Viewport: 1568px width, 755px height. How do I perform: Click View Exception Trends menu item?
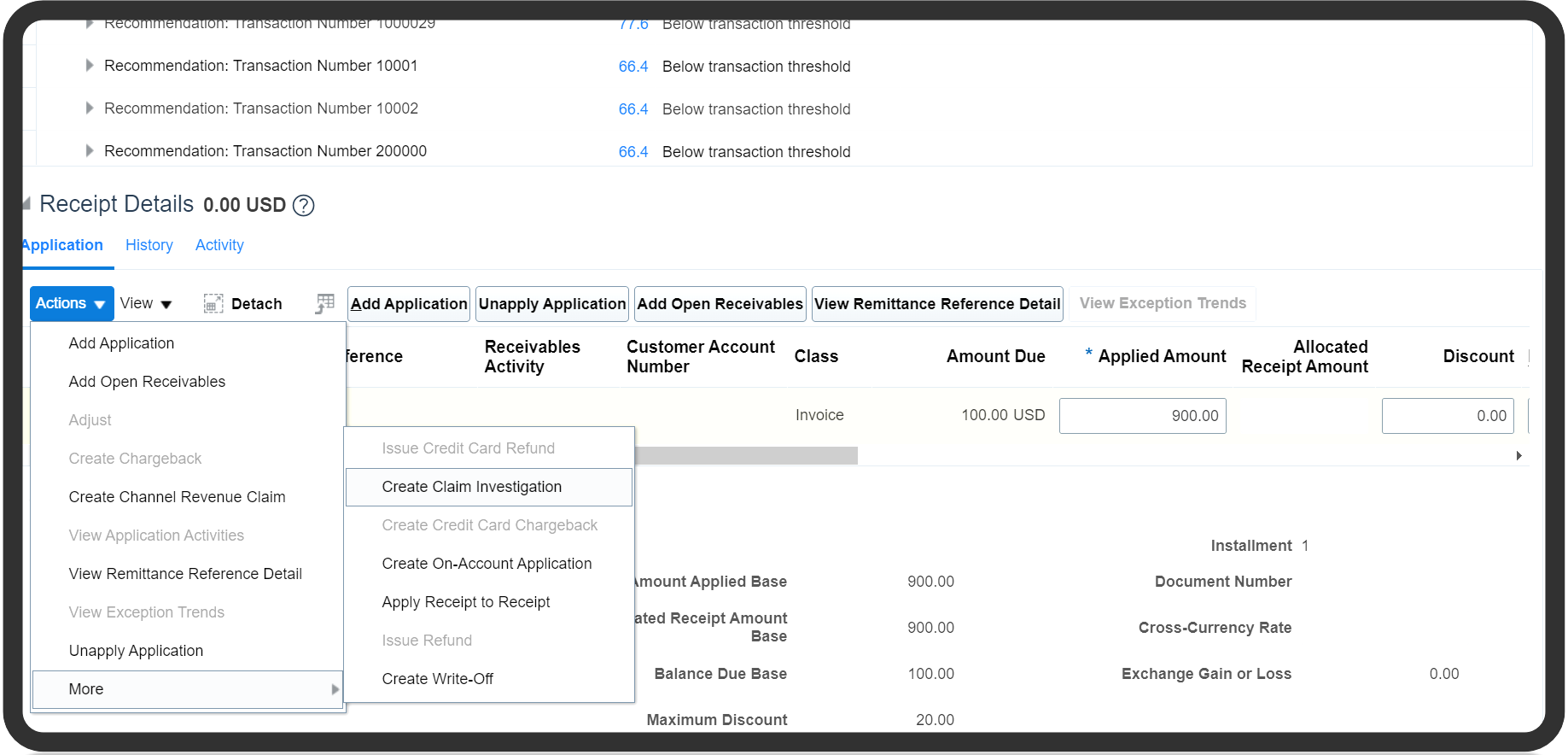pyautogui.click(x=146, y=612)
